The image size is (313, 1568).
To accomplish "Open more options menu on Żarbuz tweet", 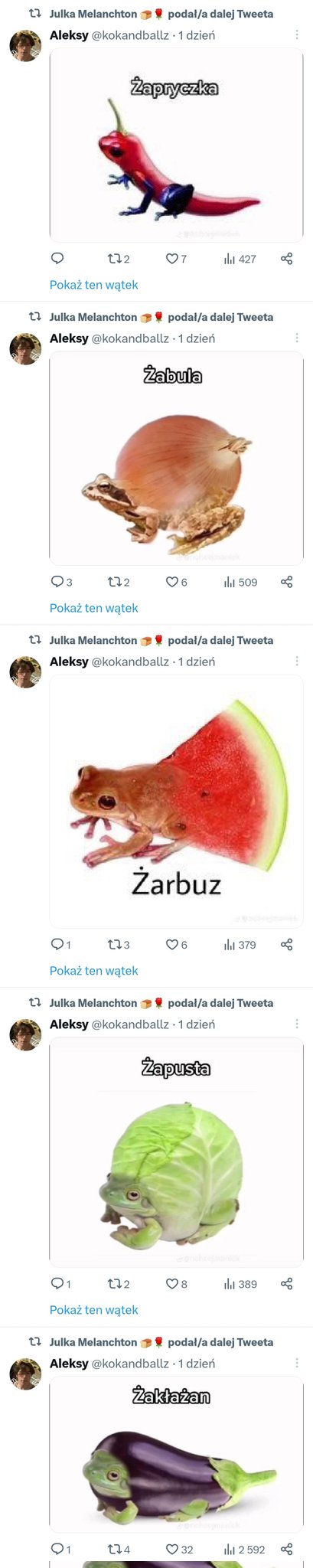I will [x=297, y=661].
